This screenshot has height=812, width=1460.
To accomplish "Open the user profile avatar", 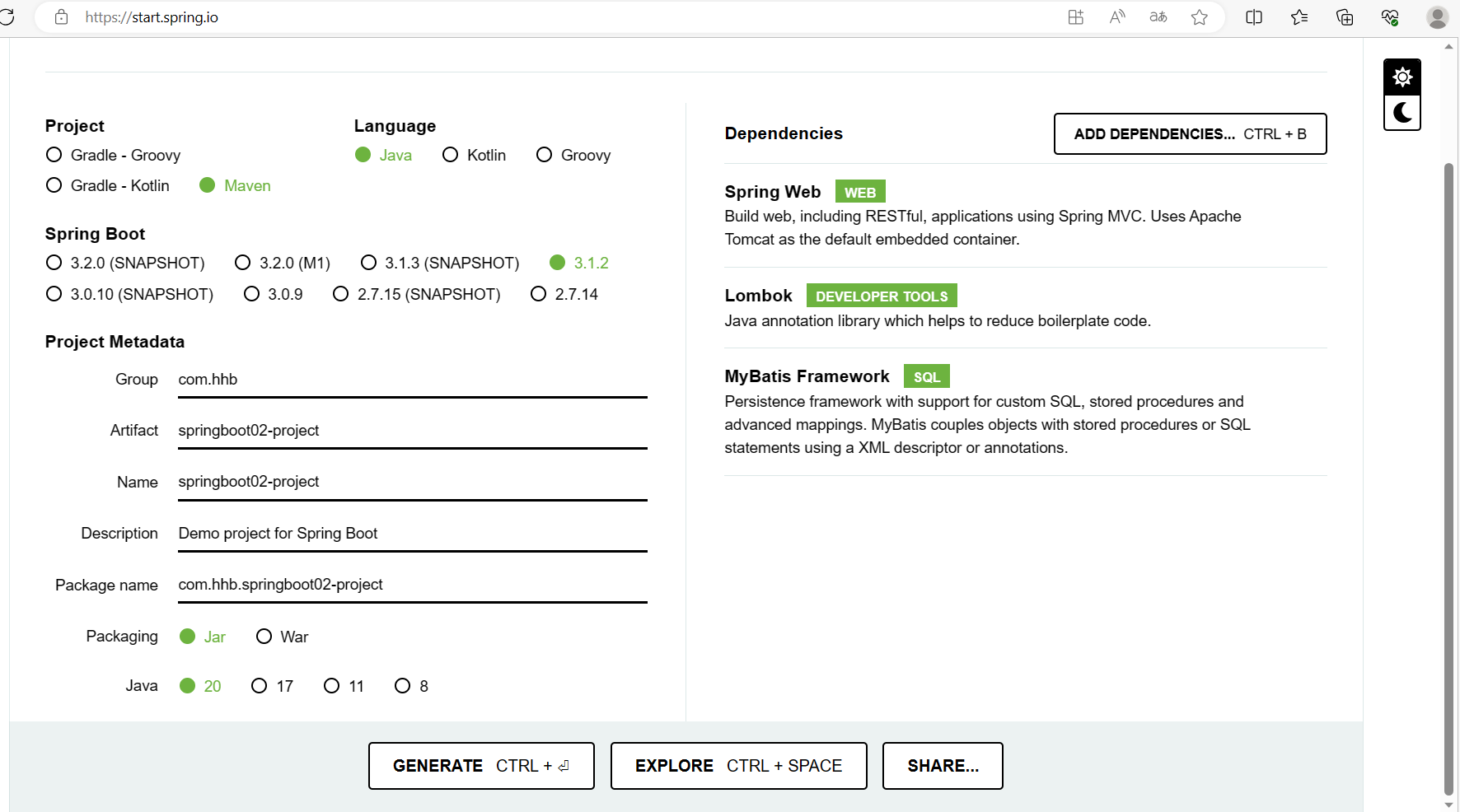I will pyautogui.click(x=1438, y=17).
